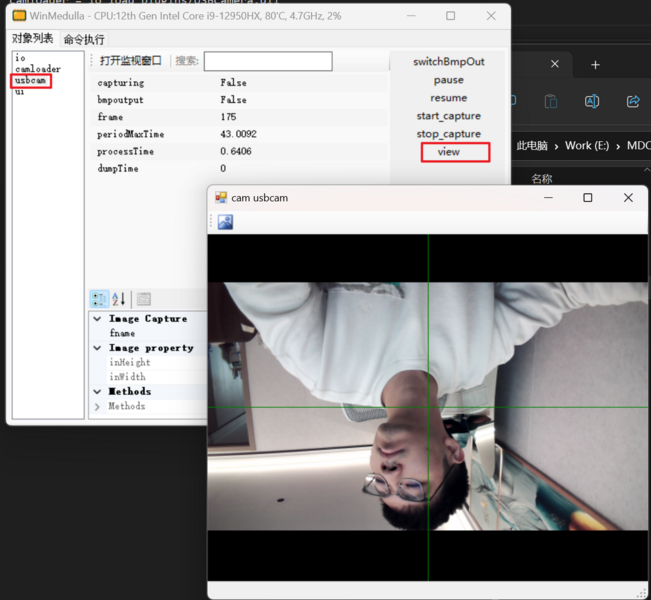
Task: Close the WinMedulla window
Action: 491,16
